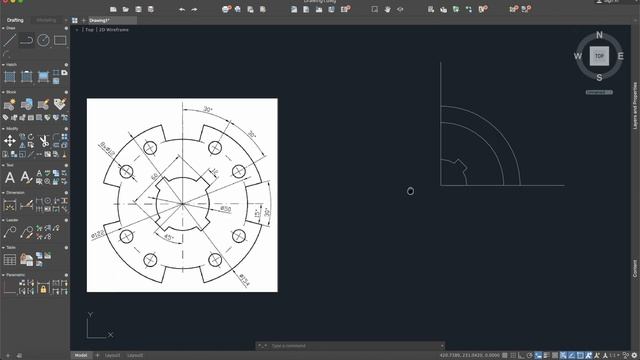
Task: Click the Redo arrow in top toolbar
Action: [x=195, y=9]
